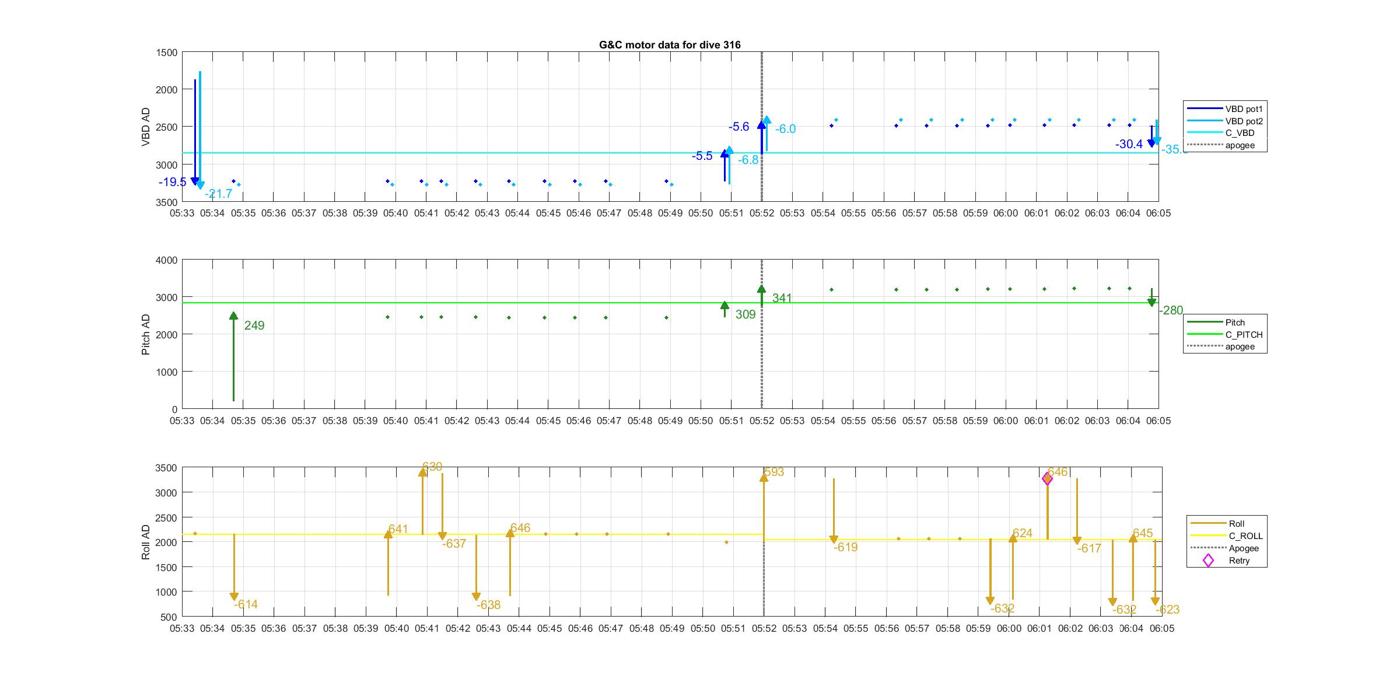Click the "593" roll label at apogee

774,472
